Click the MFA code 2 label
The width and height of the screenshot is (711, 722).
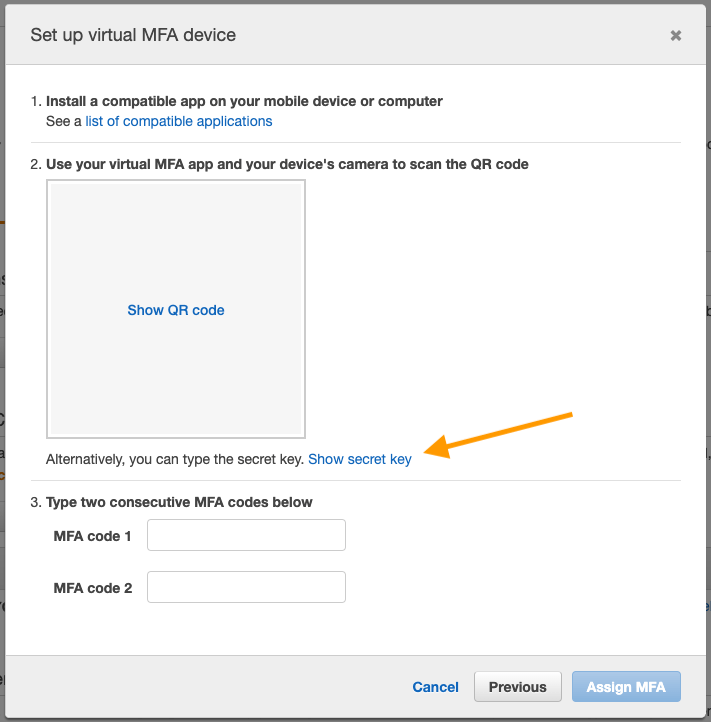[x=93, y=588]
